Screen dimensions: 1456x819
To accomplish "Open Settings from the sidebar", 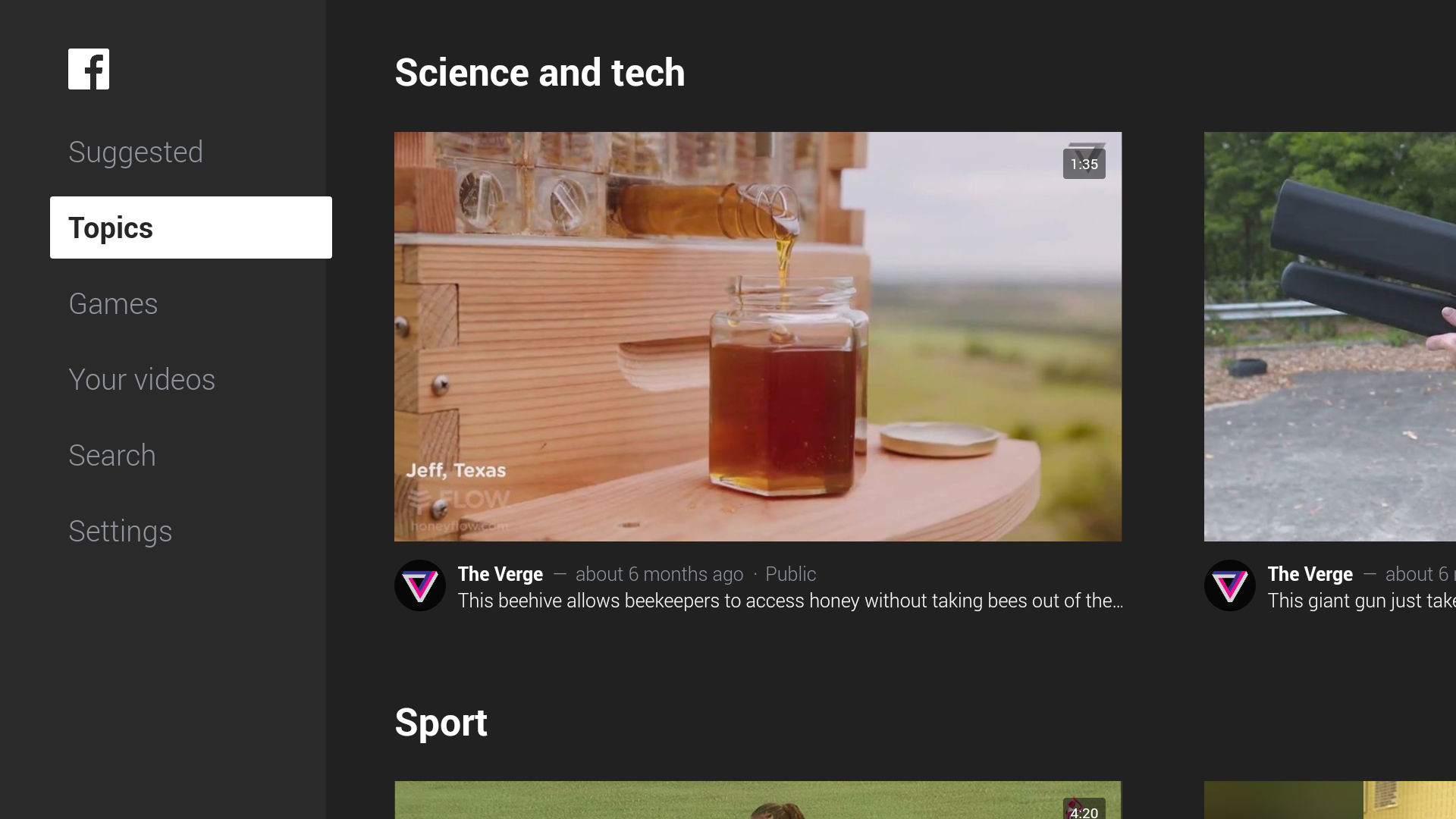I will point(120,531).
